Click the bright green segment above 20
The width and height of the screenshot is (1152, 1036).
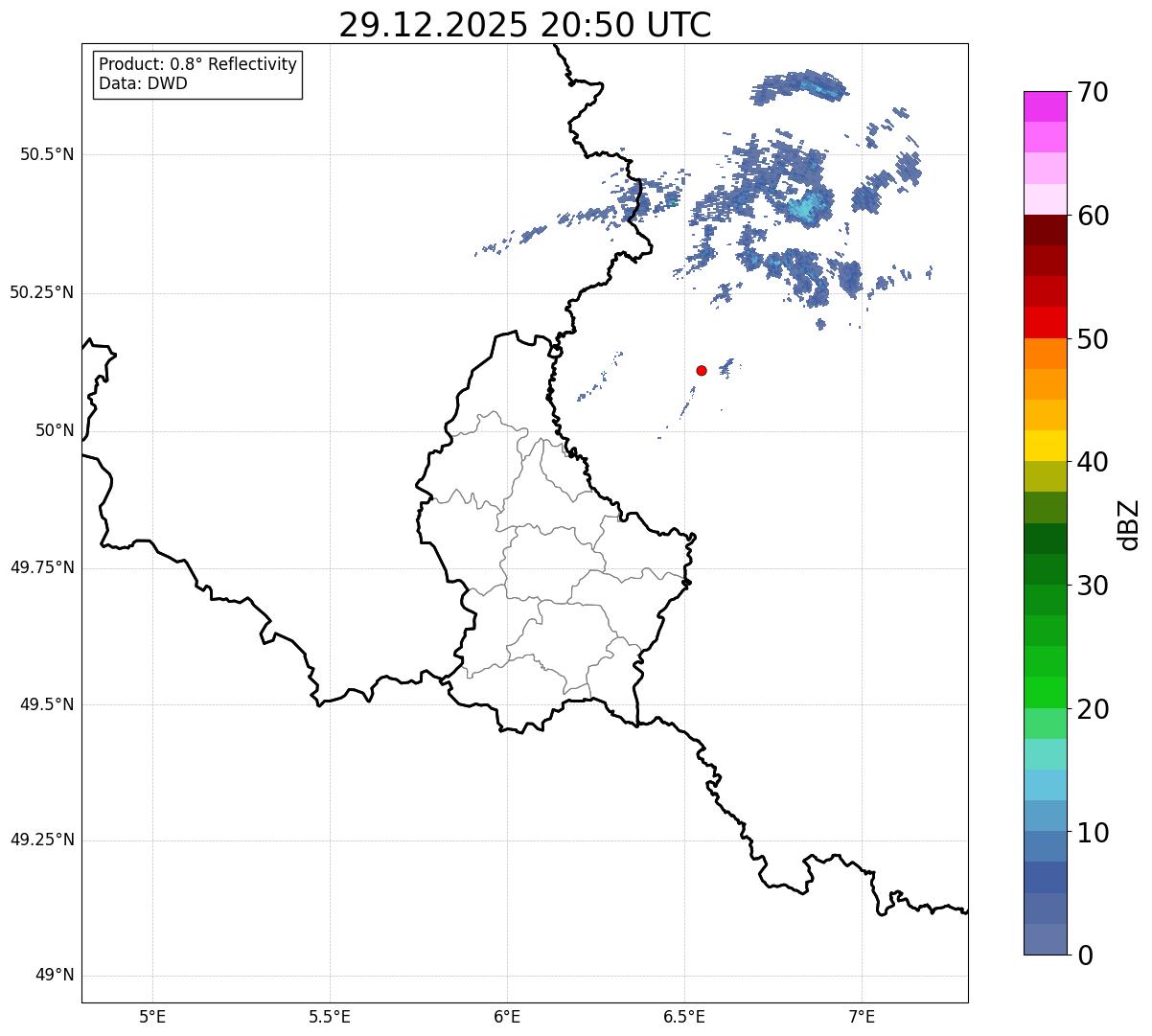coord(1045,692)
